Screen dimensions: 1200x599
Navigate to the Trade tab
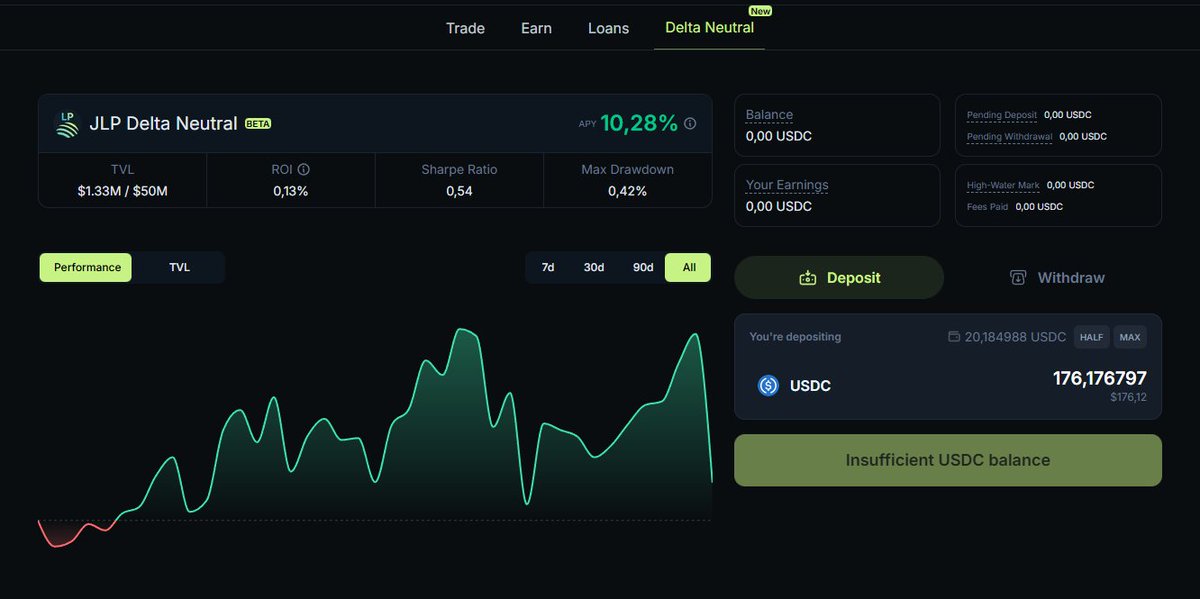pyautogui.click(x=465, y=28)
